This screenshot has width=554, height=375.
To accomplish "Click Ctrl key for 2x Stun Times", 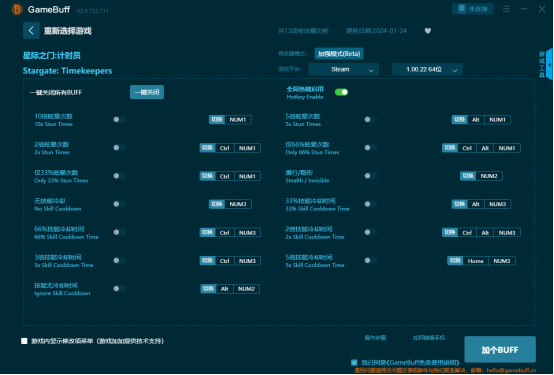I will tap(225, 148).
